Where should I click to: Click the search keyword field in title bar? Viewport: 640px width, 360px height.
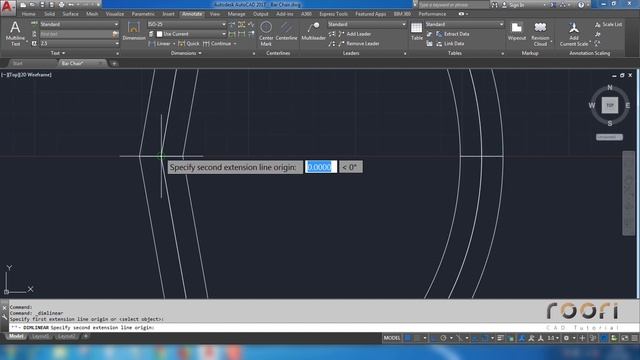pyautogui.click(x=453, y=5)
